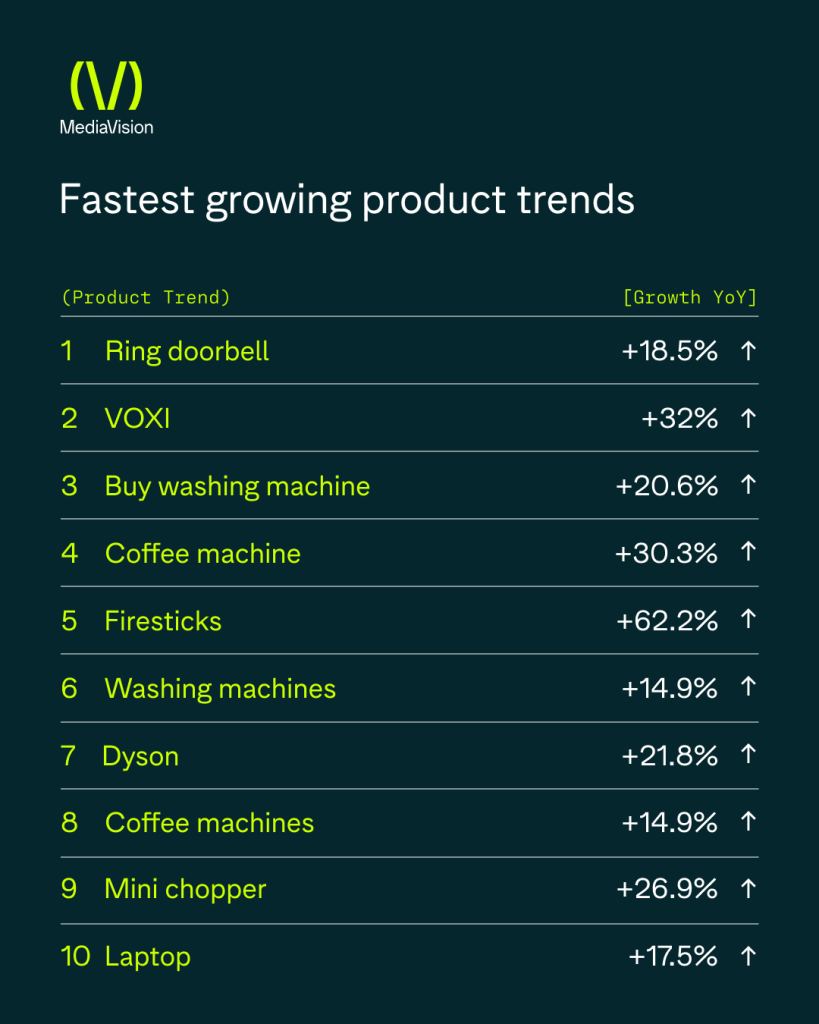Click the MediaVision logo symbol
819x1024 pixels.
pyautogui.click(x=106, y=86)
